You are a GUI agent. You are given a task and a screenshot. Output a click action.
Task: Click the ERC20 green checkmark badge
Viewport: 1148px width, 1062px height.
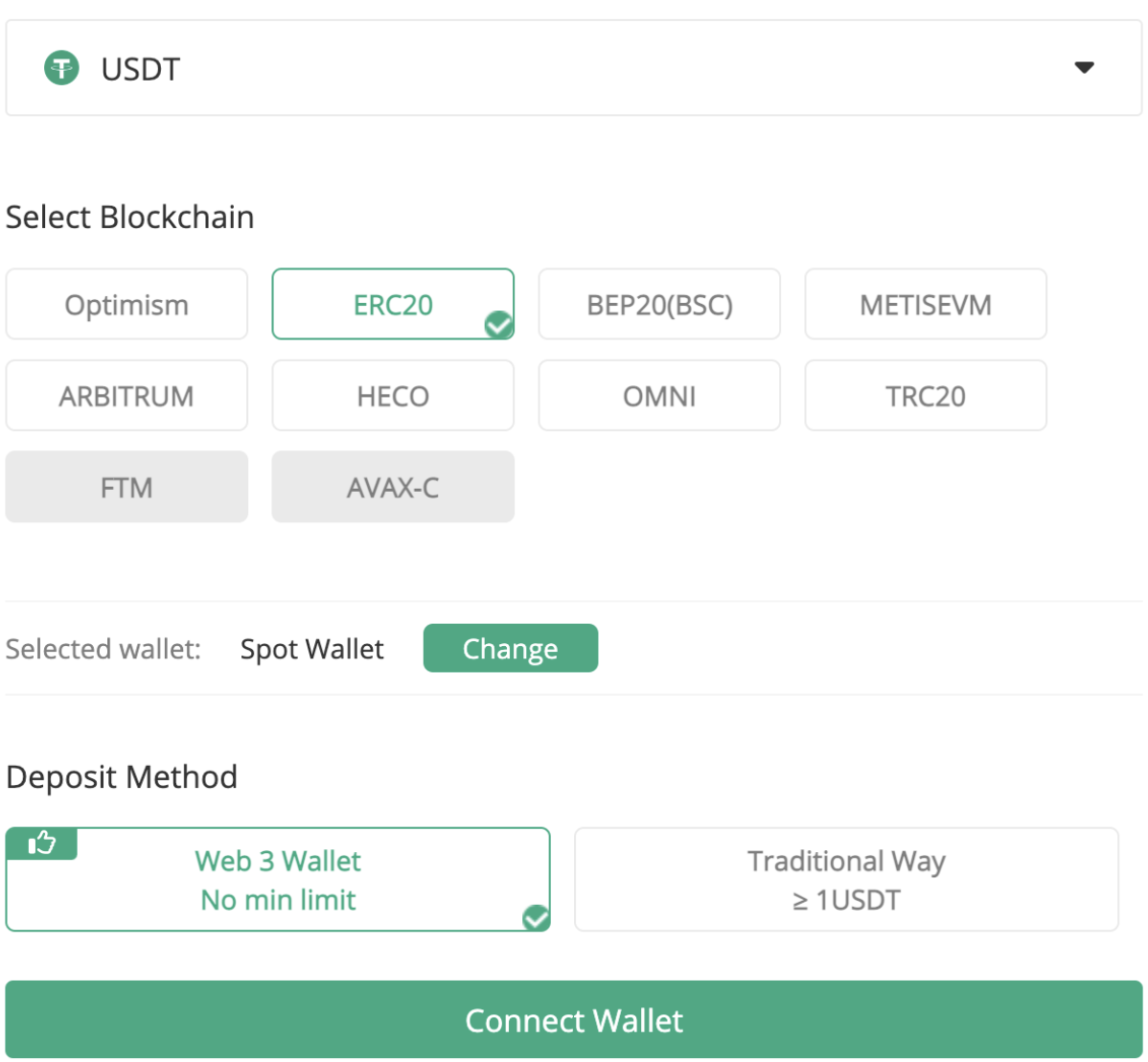coord(498,326)
